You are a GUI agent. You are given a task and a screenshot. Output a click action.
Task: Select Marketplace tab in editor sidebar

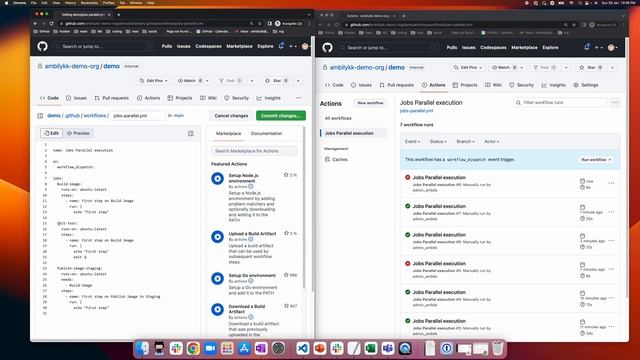pyautogui.click(x=228, y=133)
